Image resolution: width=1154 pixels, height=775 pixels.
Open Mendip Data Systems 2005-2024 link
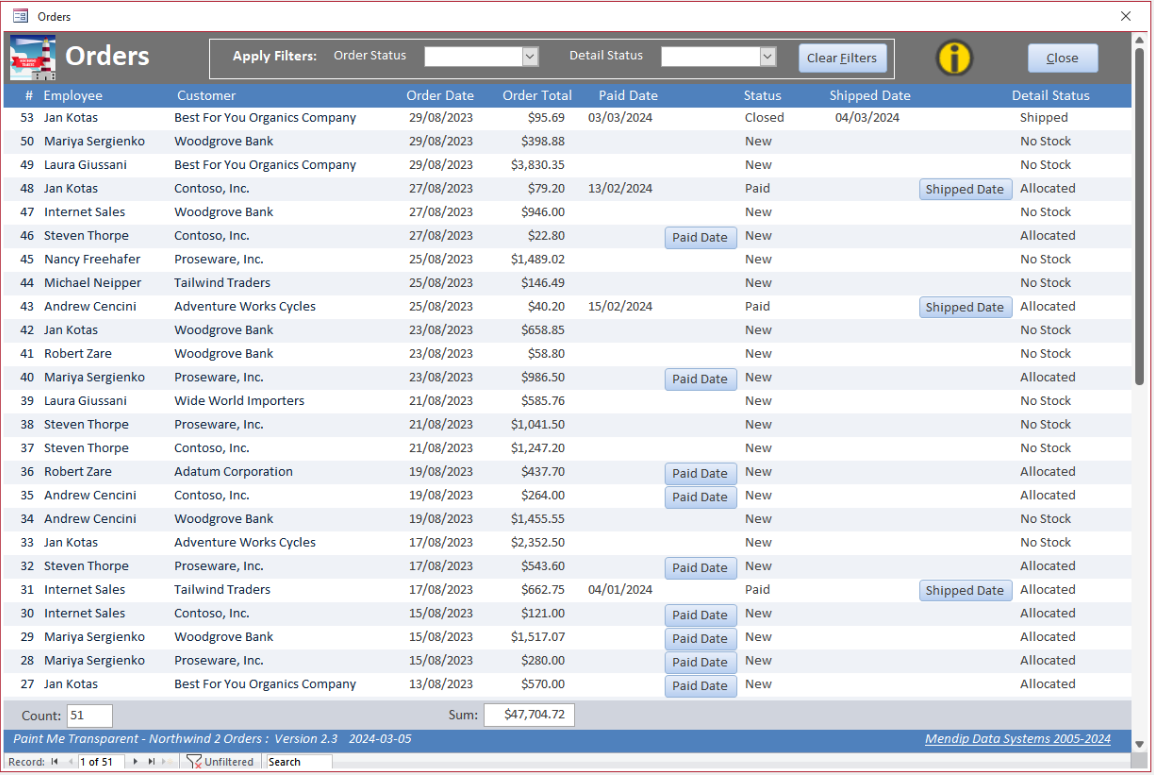tap(1017, 738)
